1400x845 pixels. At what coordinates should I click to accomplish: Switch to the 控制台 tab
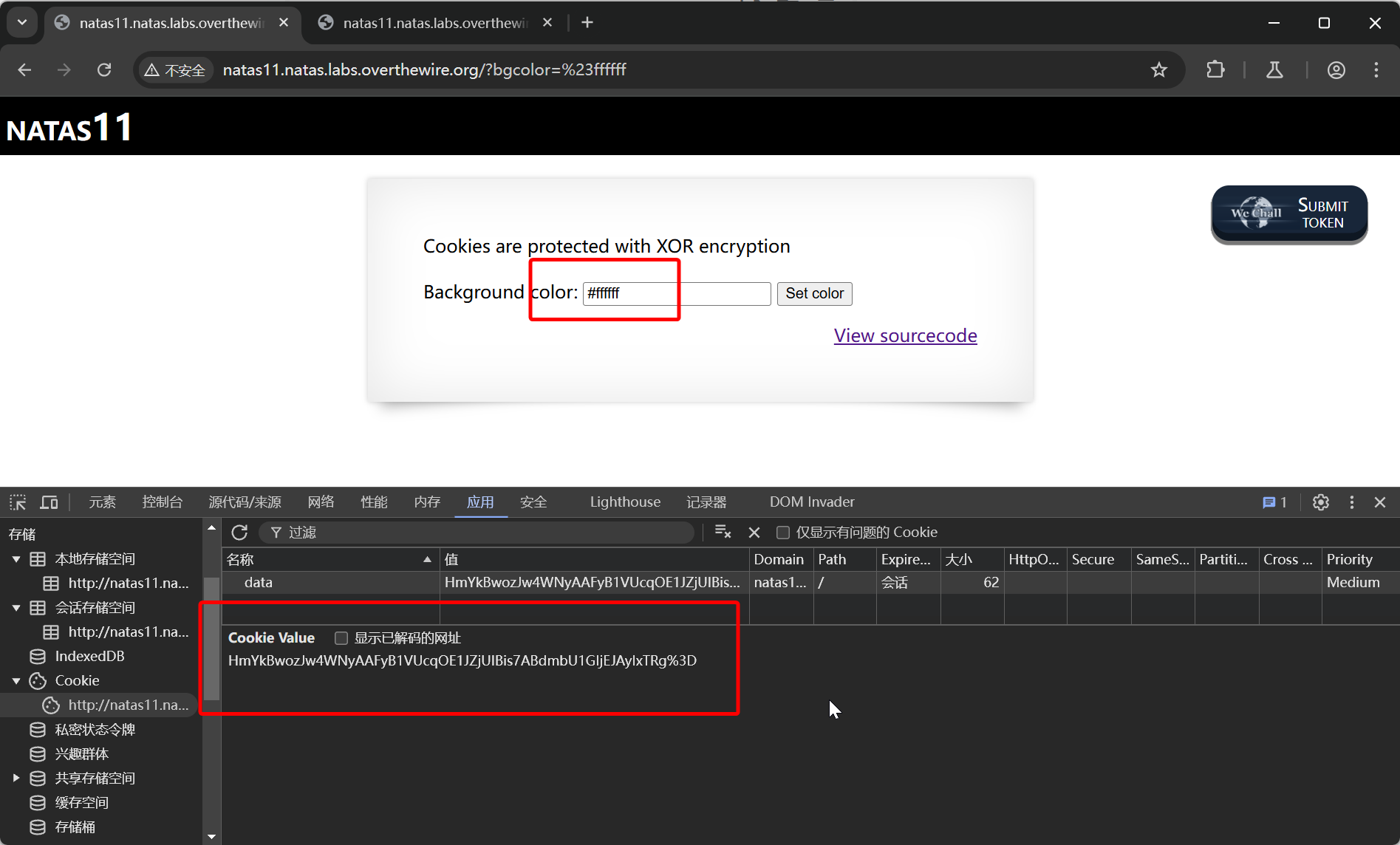click(163, 502)
